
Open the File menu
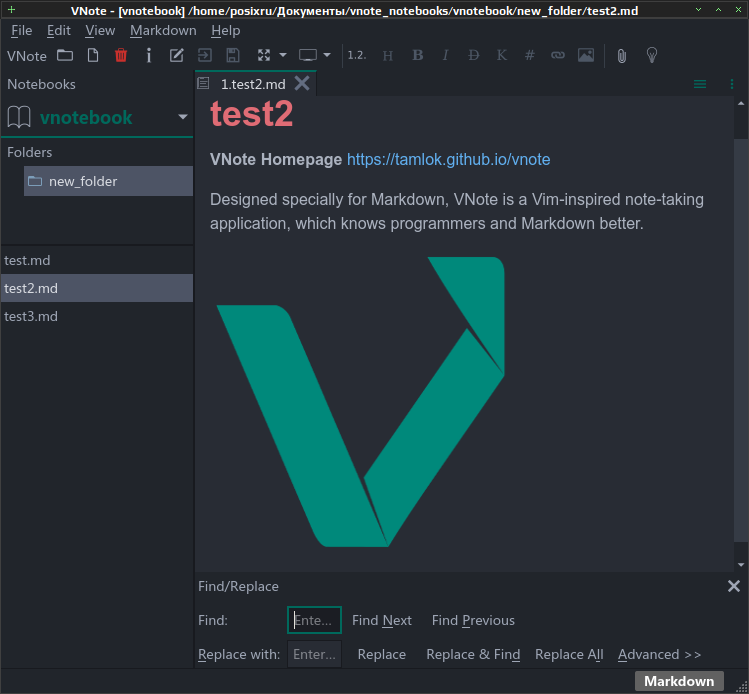tap(21, 31)
